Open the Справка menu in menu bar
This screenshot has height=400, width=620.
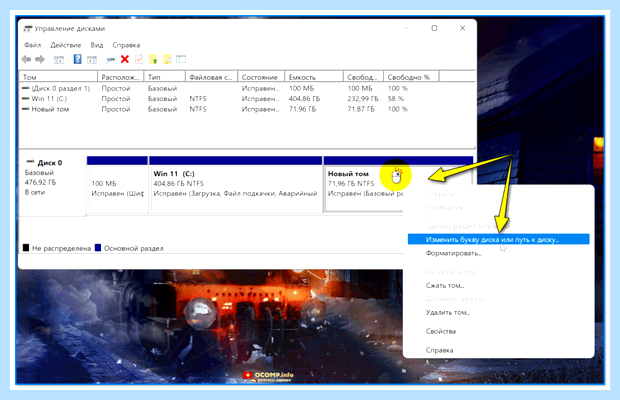pos(126,45)
